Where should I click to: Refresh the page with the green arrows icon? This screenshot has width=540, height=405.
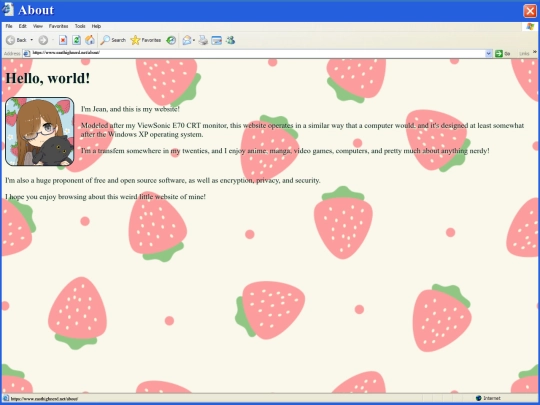click(76, 40)
